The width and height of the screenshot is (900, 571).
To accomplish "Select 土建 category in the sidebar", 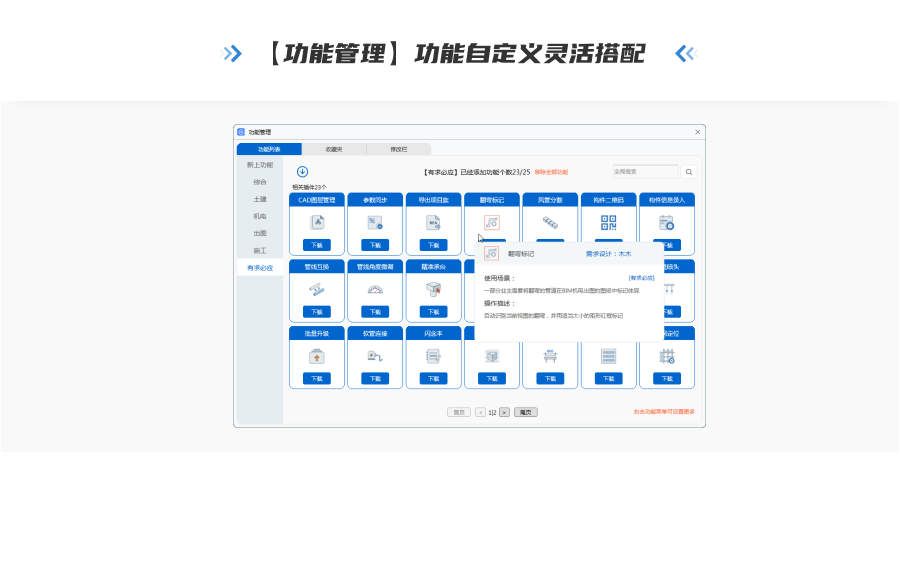I will click(x=260, y=199).
